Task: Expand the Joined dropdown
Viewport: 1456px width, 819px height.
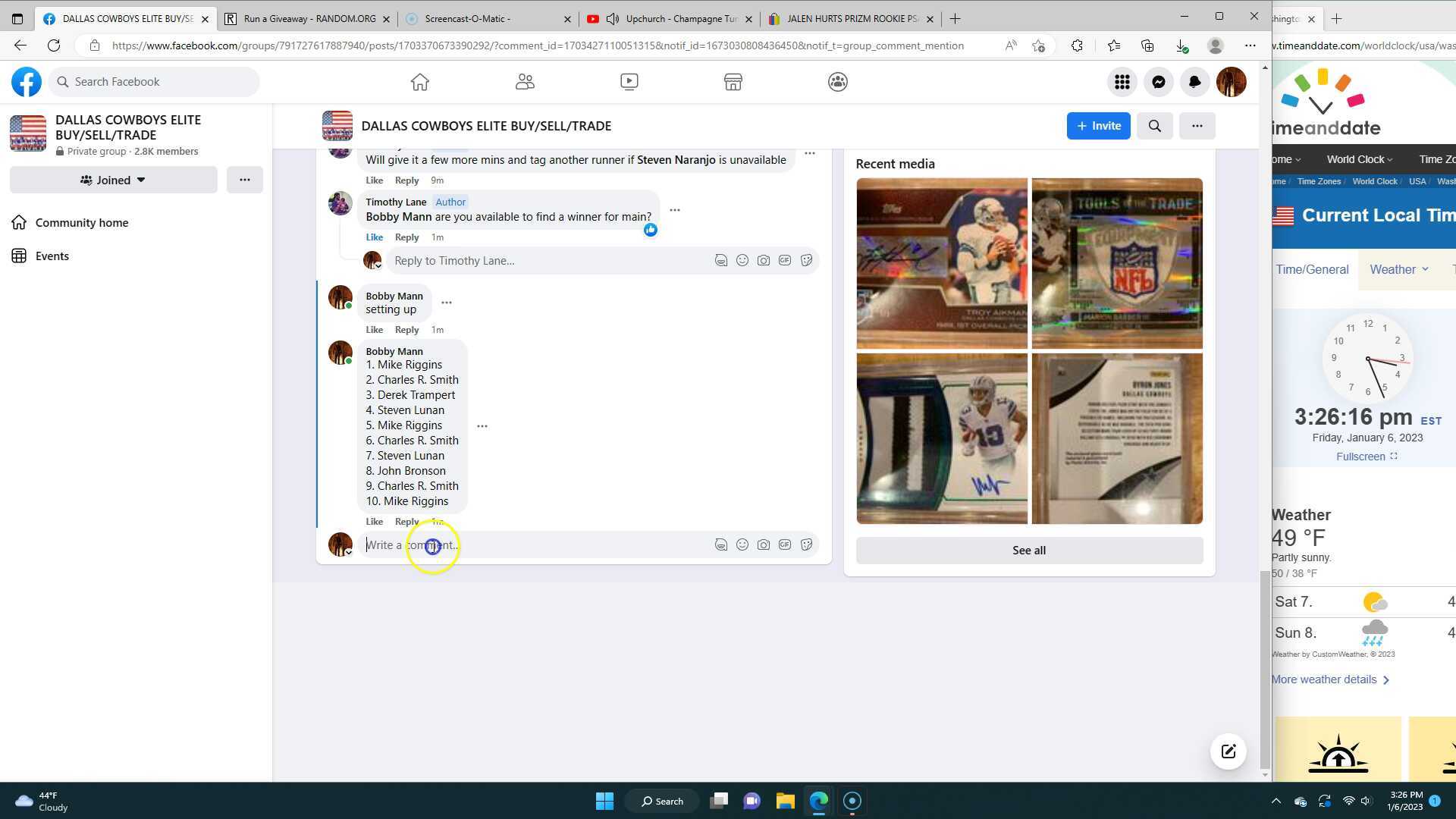Action: (113, 180)
